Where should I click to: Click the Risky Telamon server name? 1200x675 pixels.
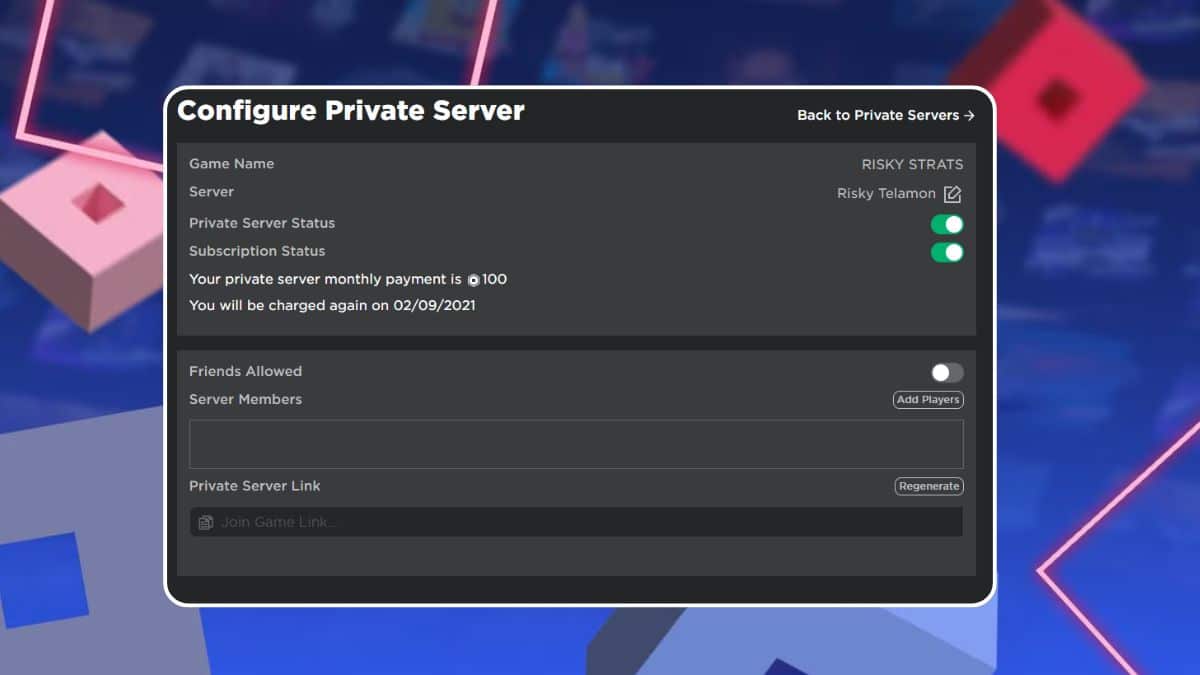coord(886,194)
